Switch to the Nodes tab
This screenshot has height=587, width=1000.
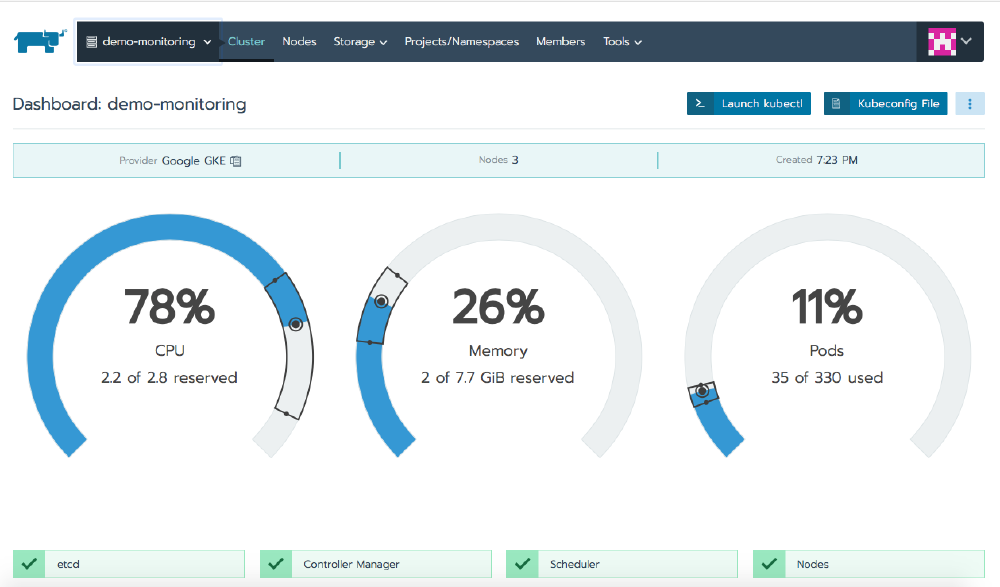299,42
